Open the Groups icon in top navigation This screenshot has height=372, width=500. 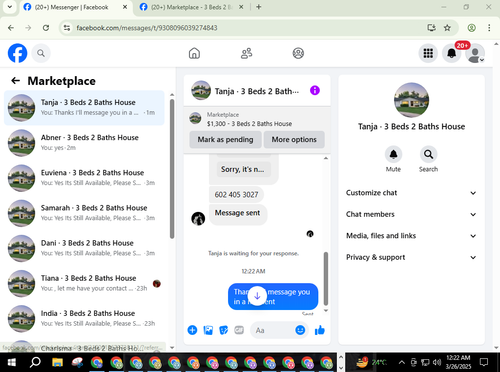(x=298, y=53)
